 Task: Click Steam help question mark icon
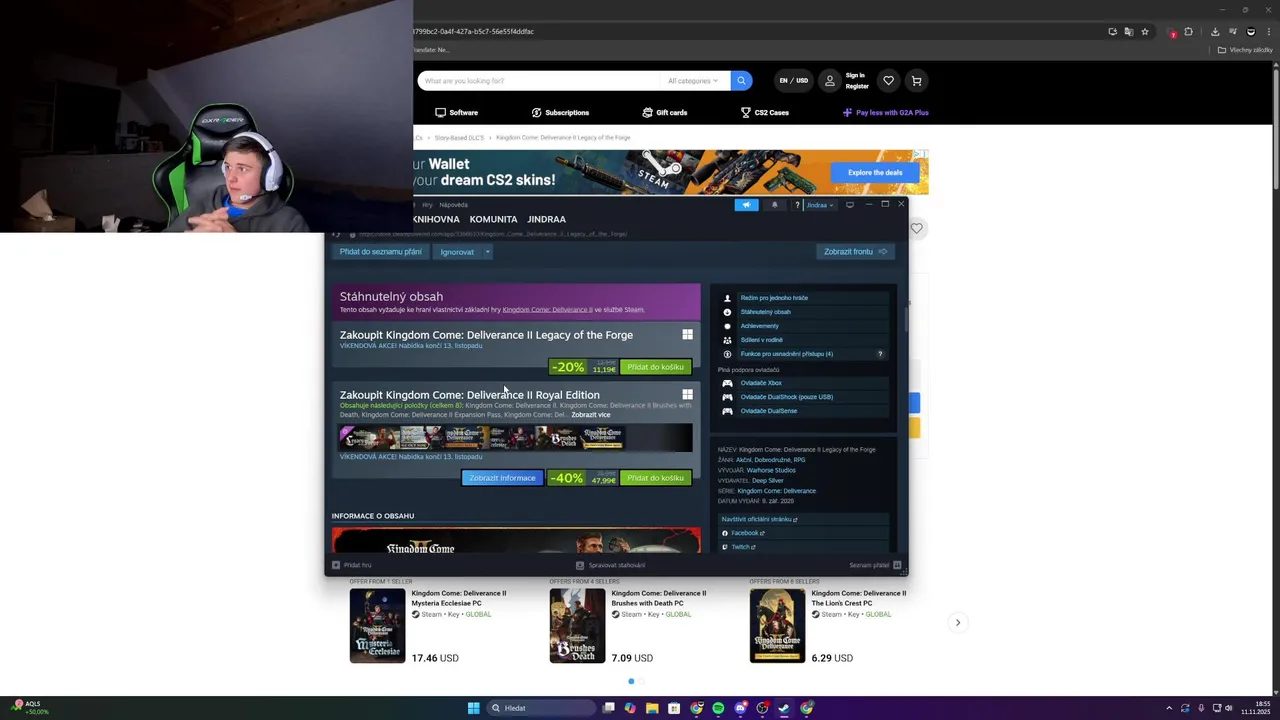(797, 205)
